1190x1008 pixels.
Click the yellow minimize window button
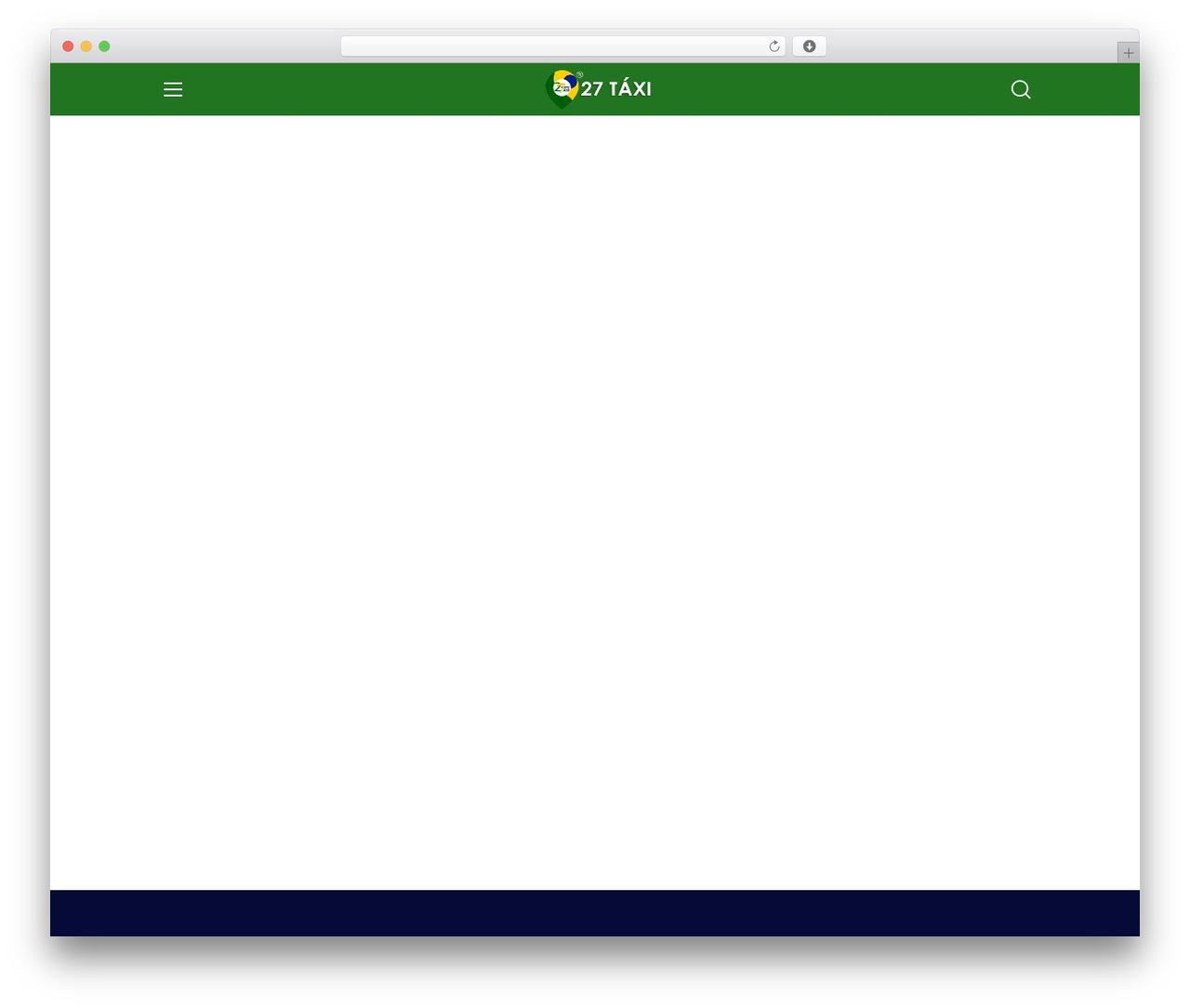pyautogui.click(x=86, y=46)
